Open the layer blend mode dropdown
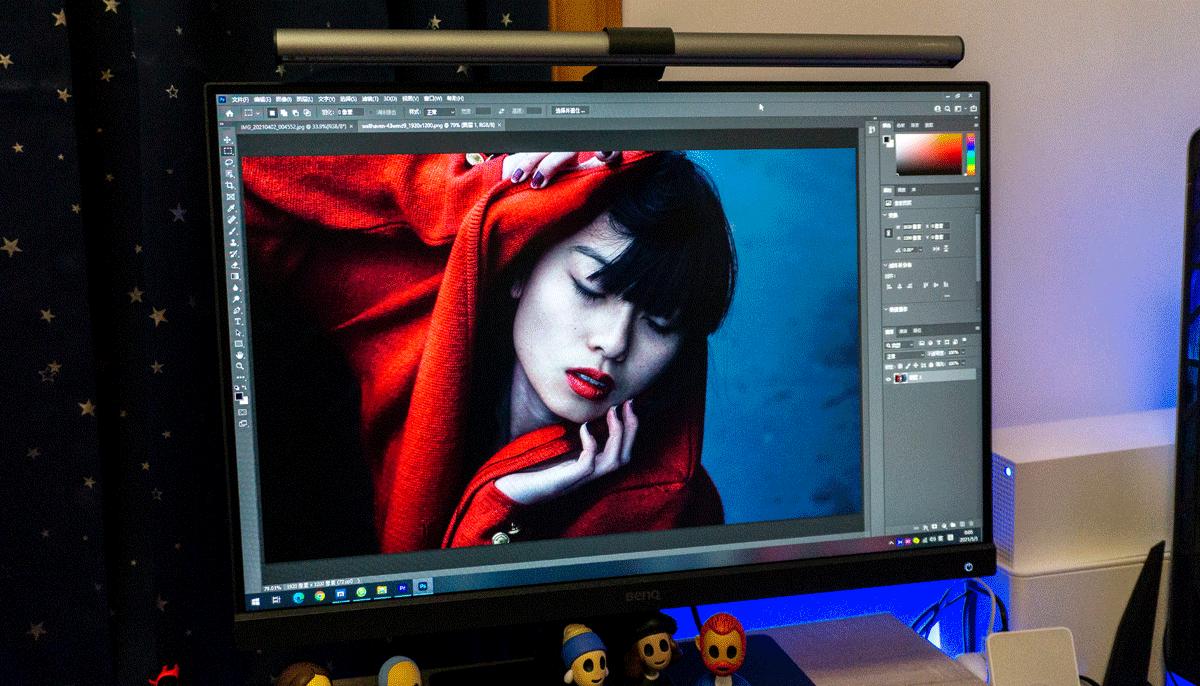 (901, 355)
